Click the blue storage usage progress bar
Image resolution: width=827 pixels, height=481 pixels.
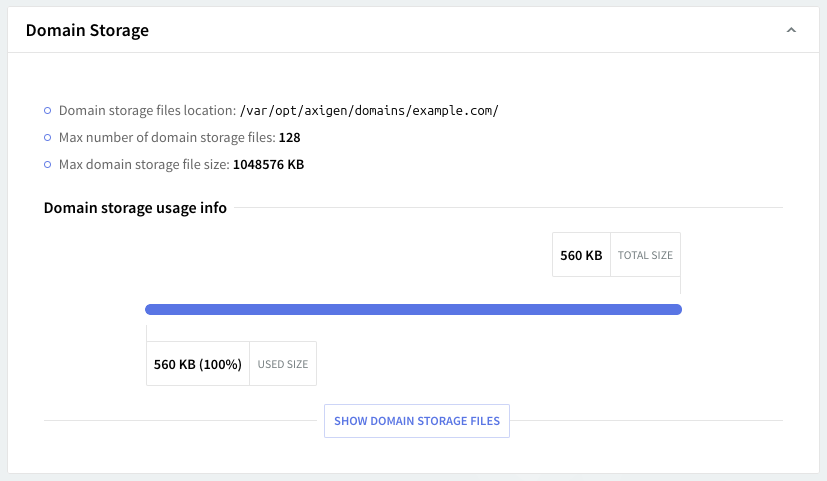pyautogui.click(x=413, y=309)
